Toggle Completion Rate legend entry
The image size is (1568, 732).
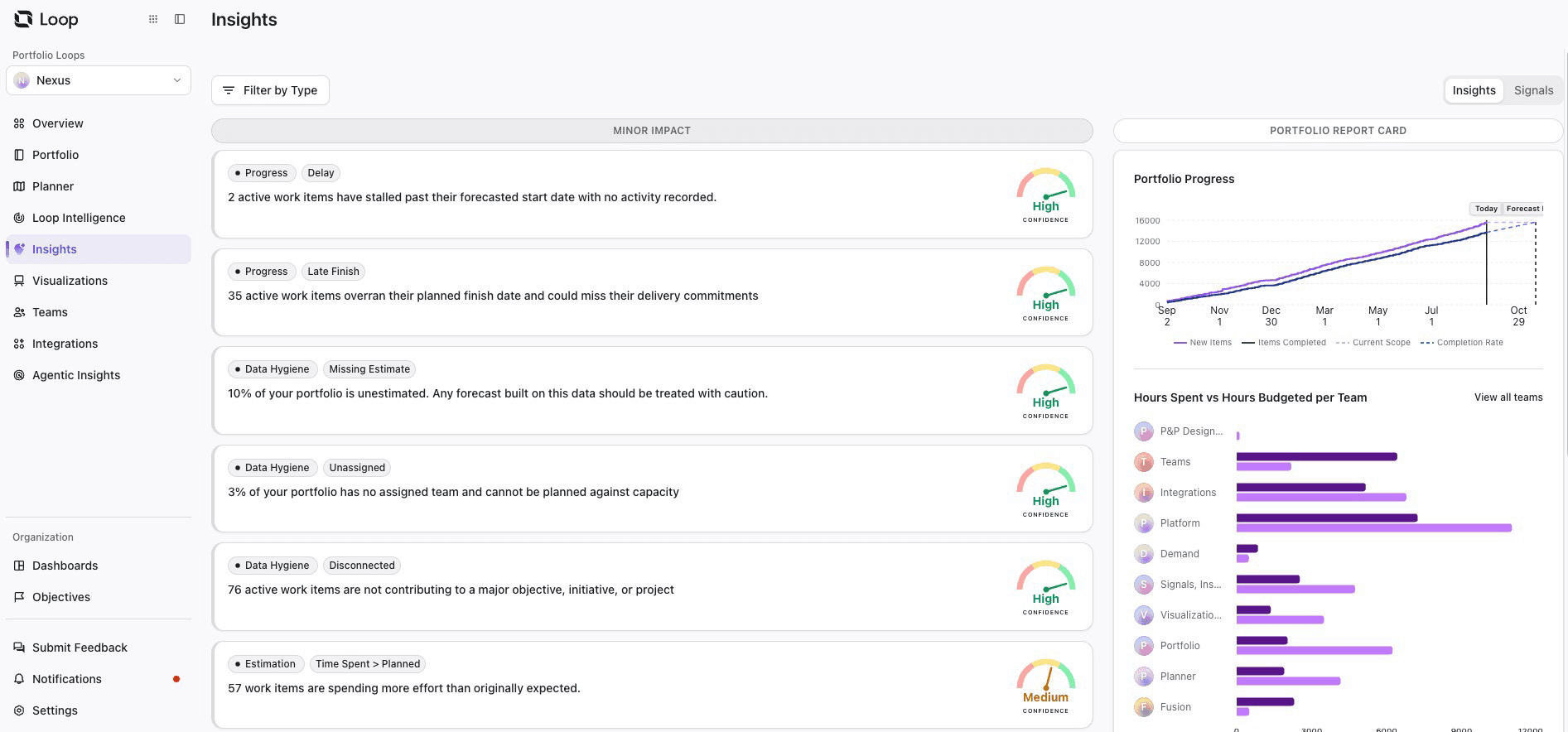pos(1462,343)
